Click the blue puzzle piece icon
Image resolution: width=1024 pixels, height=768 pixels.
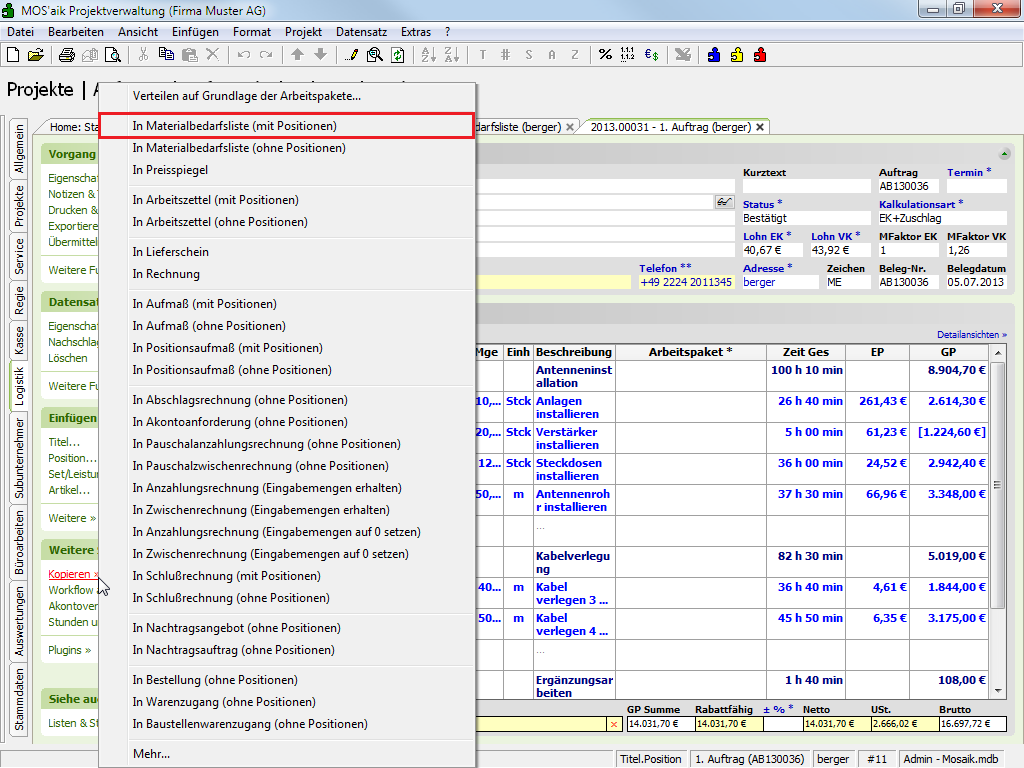[714, 55]
